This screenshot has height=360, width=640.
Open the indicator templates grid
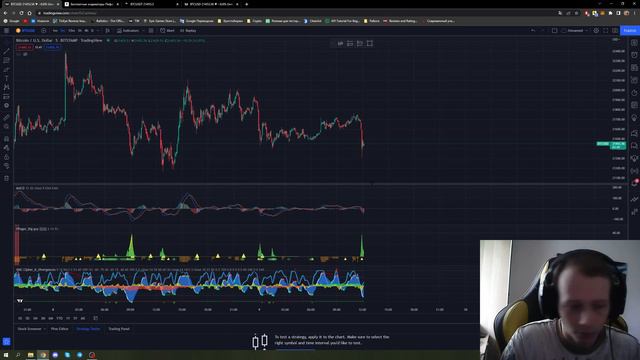pos(151,31)
